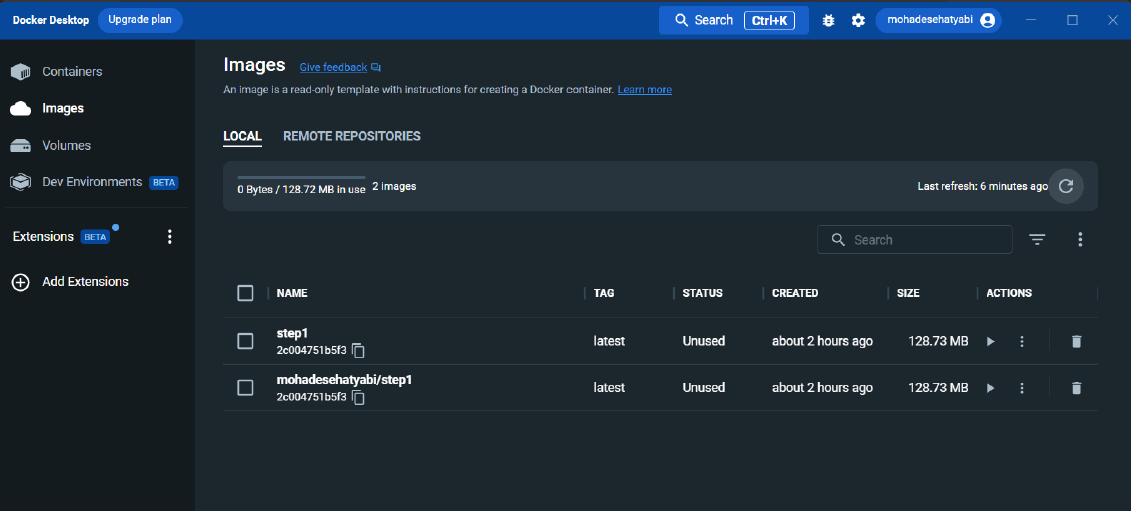
Task: Delete the step1 image
Action: [1076, 341]
